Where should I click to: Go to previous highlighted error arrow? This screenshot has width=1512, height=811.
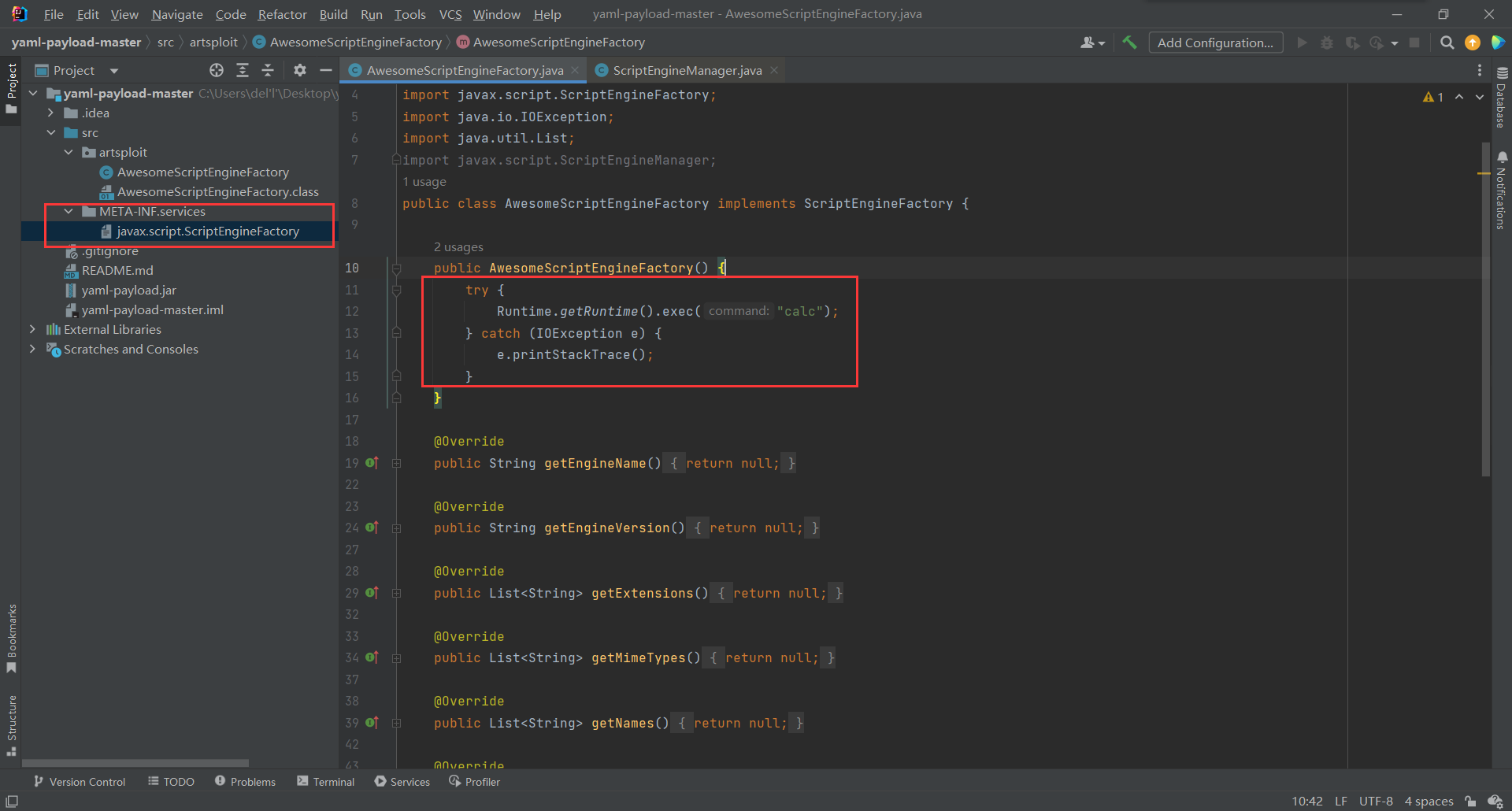(x=1459, y=97)
